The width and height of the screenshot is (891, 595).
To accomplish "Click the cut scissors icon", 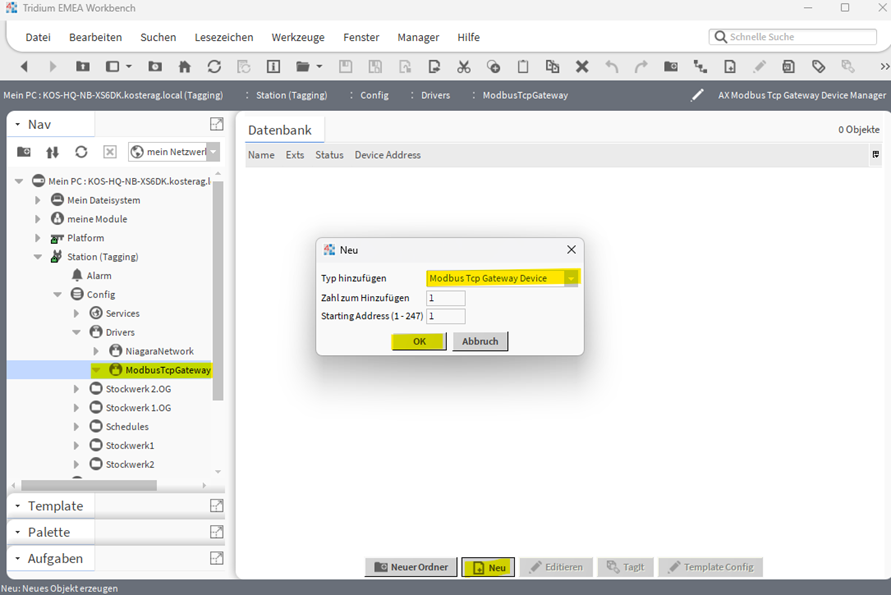I will click(464, 66).
